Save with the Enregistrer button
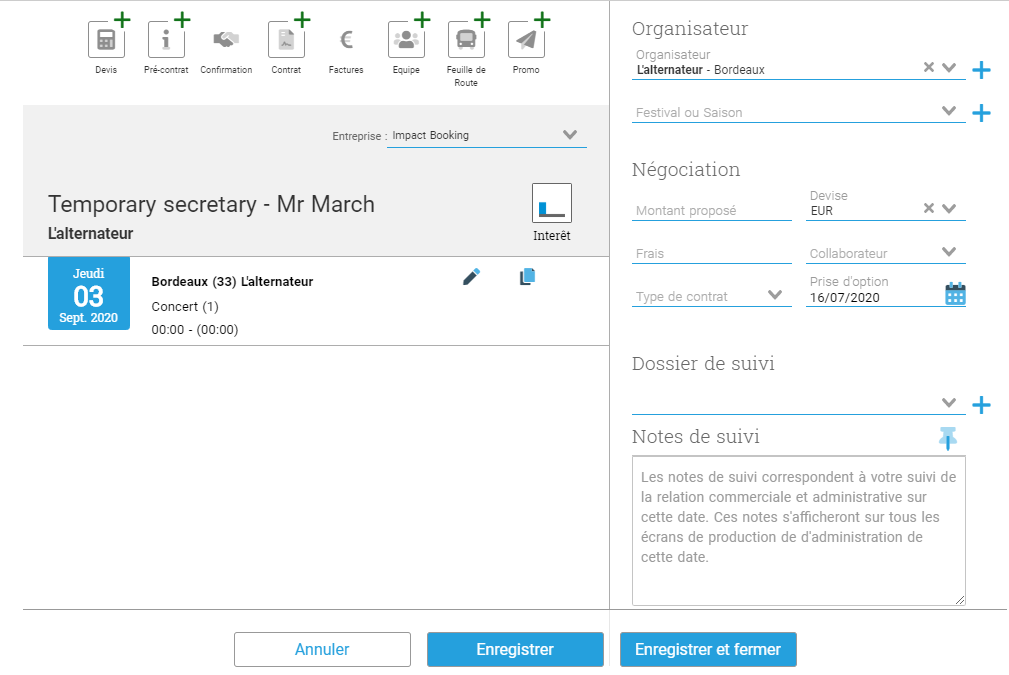 point(515,649)
